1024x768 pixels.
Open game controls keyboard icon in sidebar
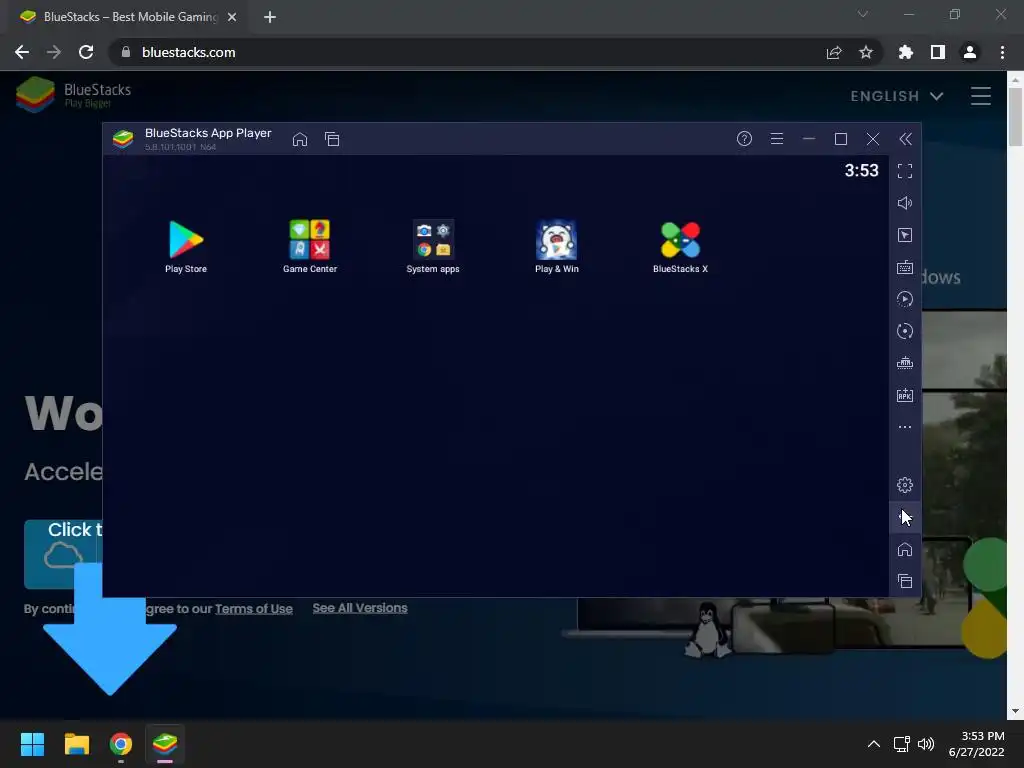[x=904, y=267]
